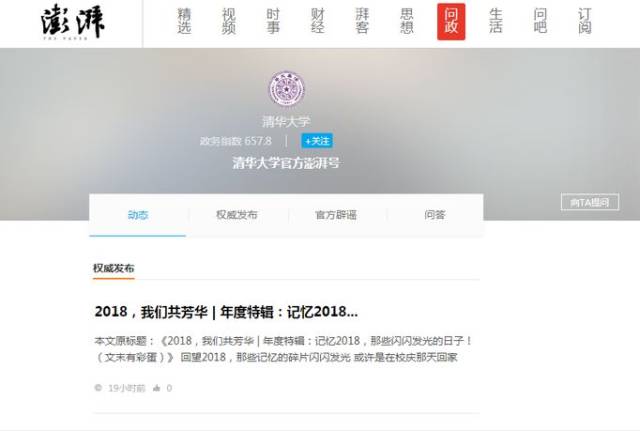640x431 pixels.
Task: Select the highlighted 问政 nav item
Action: [x=451, y=22]
